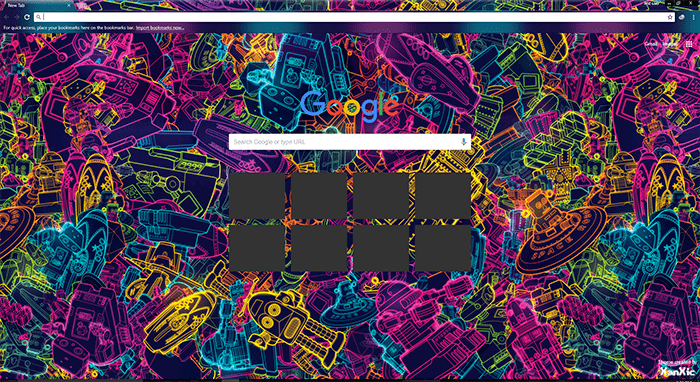Open Chrome's three-dot menu
The width and height of the screenshot is (700, 382).
coord(693,17)
